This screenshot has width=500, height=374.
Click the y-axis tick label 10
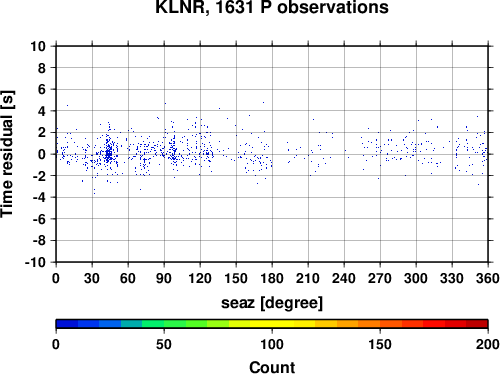38,46
